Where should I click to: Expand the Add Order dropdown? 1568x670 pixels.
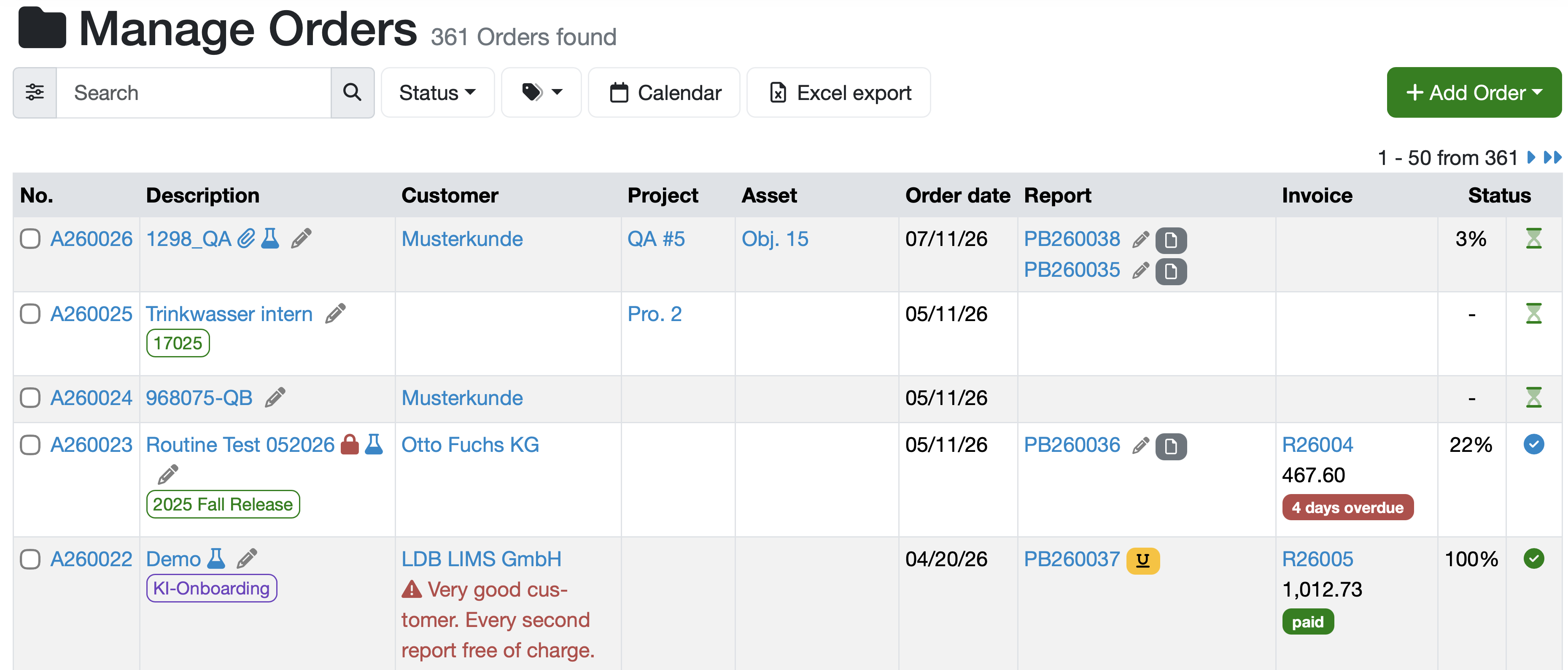(1474, 92)
